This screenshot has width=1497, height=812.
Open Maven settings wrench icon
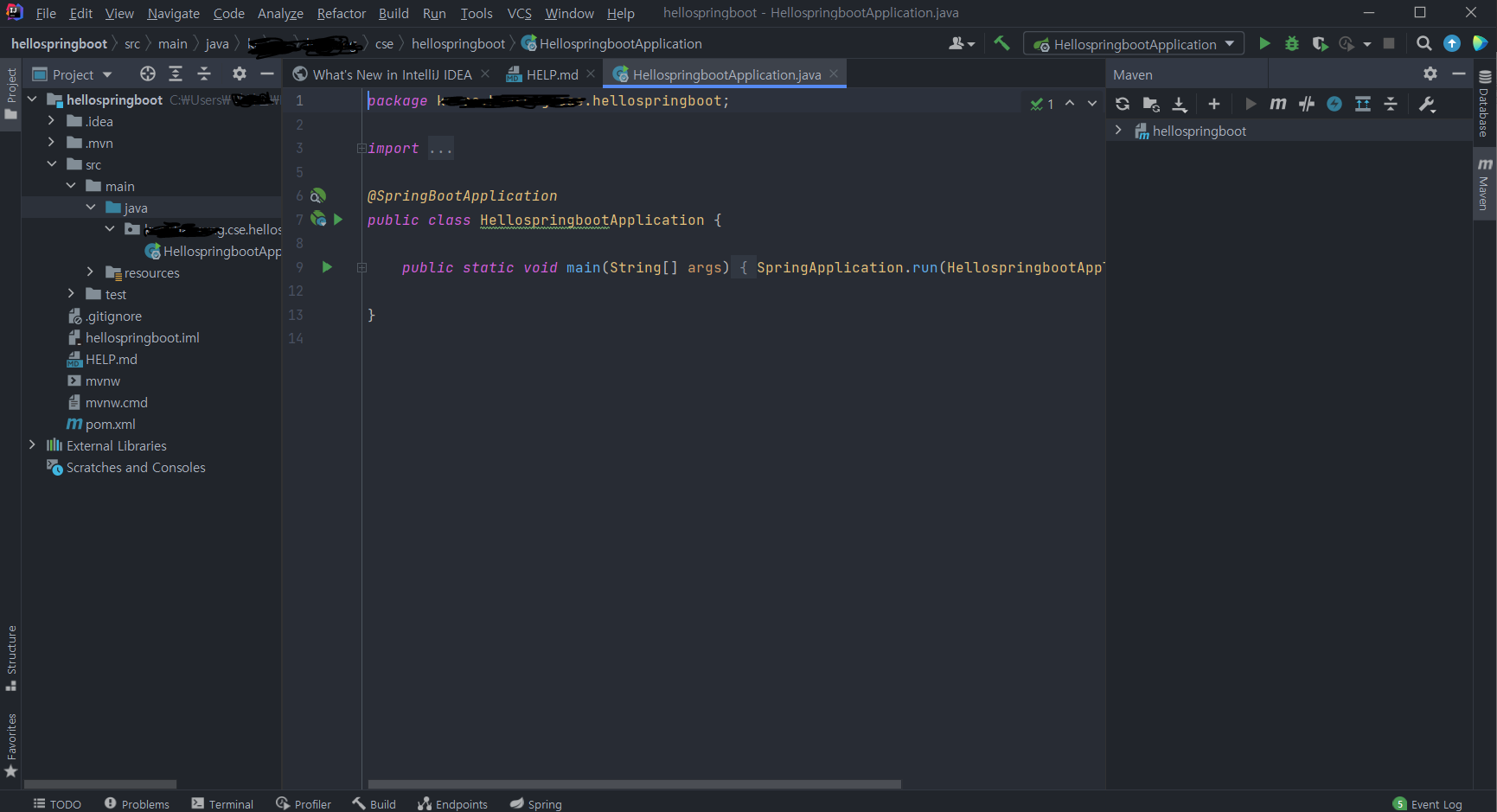click(x=1428, y=104)
